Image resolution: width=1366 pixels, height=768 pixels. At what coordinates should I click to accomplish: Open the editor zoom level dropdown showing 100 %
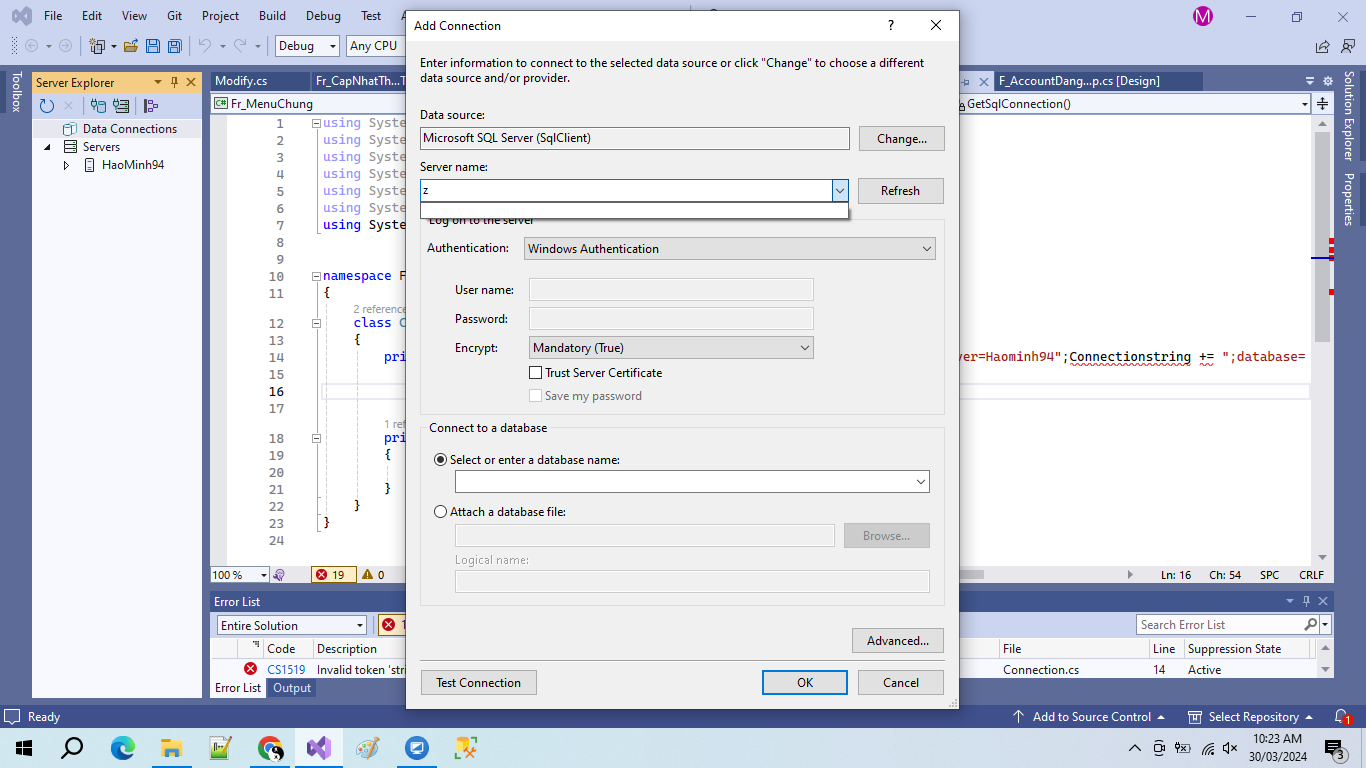point(240,575)
